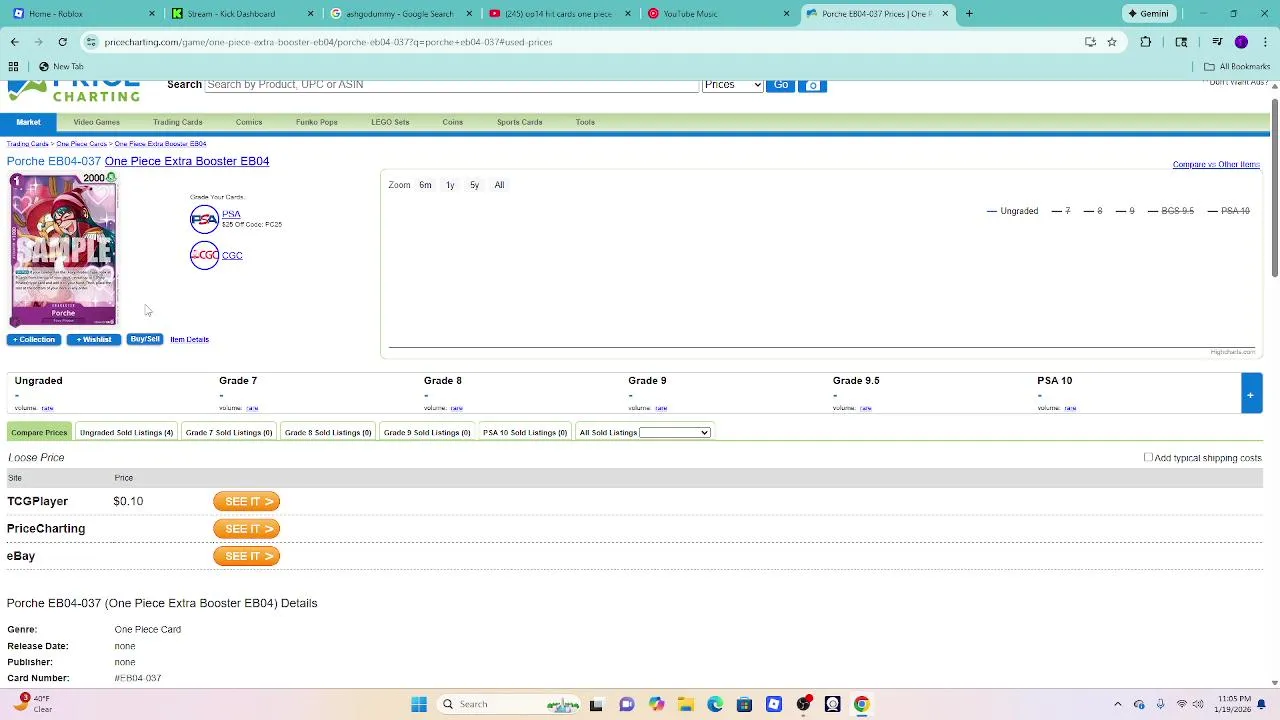Open the Chrome three-dot menu
Screen dimensions: 1280x720
coord(1265,42)
